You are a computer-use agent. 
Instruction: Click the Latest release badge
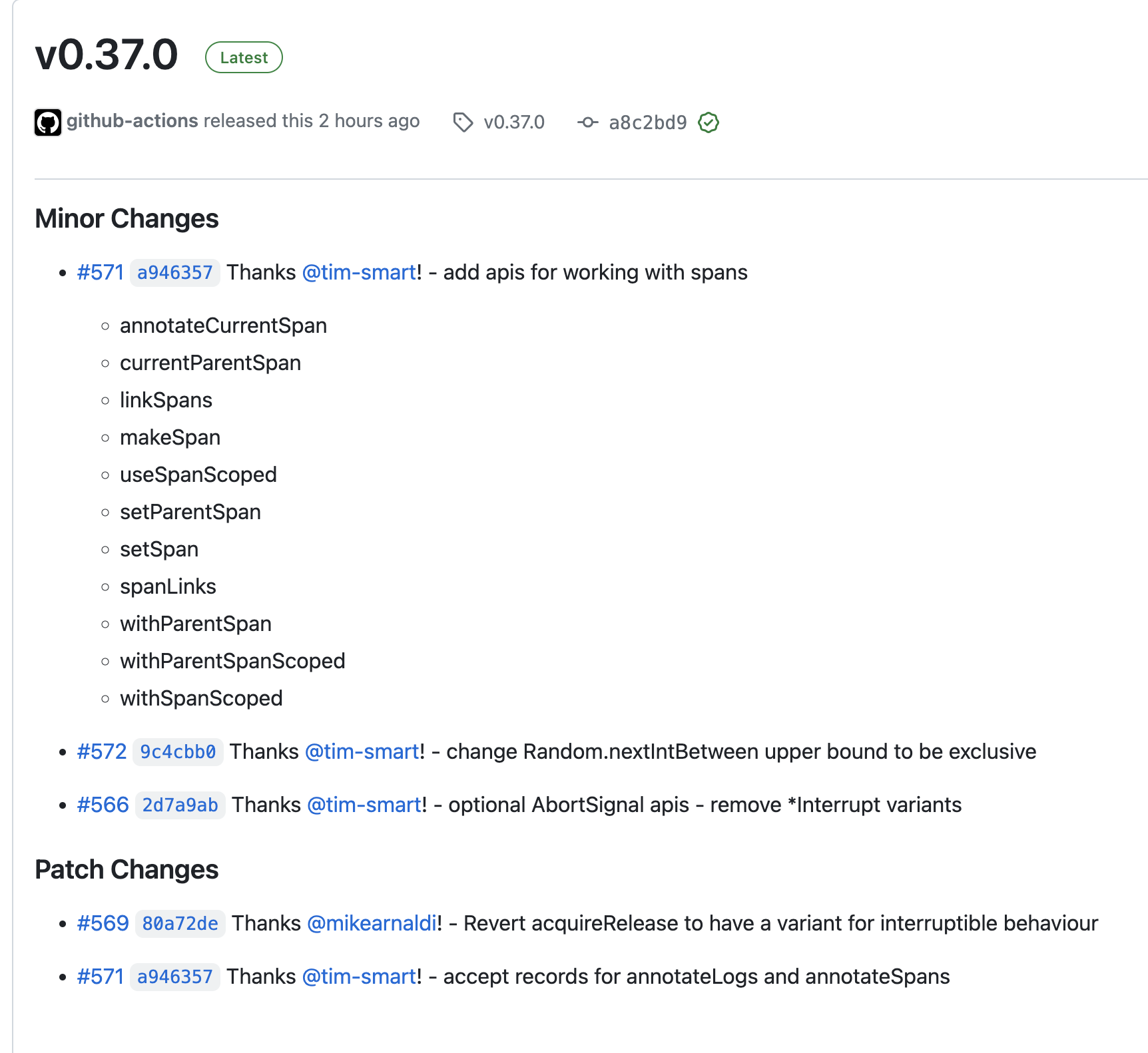pyautogui.click(x=244, y=58)
